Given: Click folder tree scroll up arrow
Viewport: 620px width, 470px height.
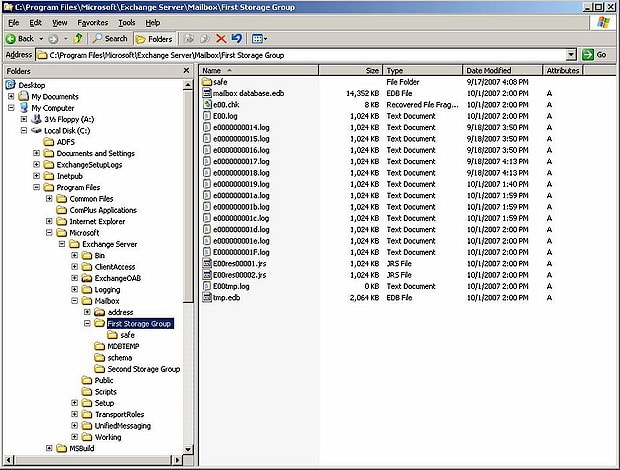Looking at the screenshot, I should click(x=188, y=85).
